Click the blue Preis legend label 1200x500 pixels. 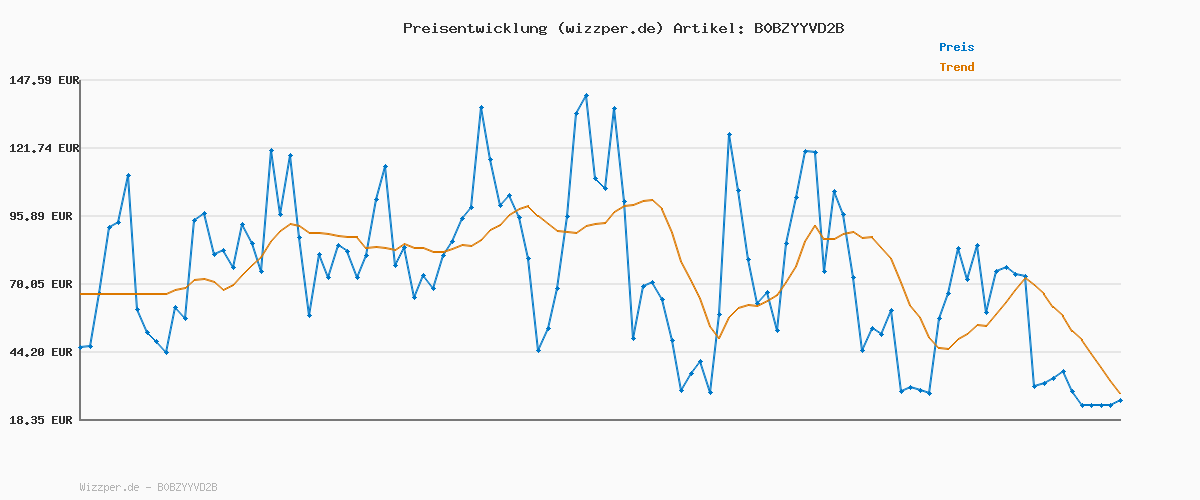click(x=956, y=47)
